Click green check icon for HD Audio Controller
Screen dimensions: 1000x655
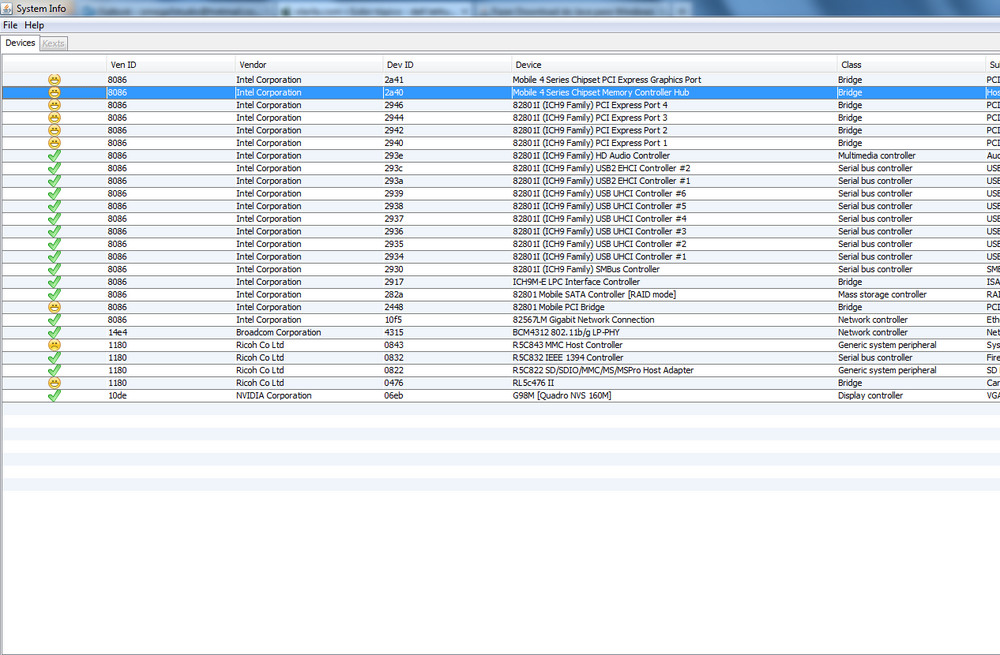click(54, 156)
